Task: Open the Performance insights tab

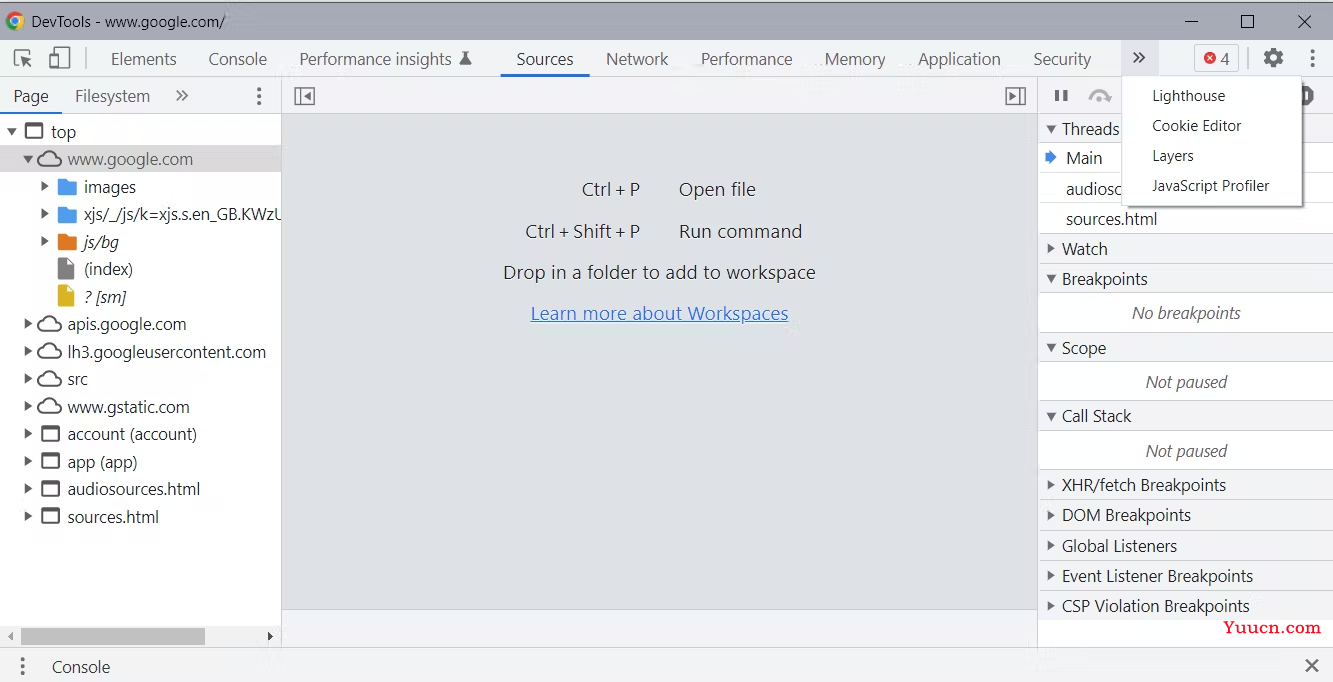Action: 386,59
